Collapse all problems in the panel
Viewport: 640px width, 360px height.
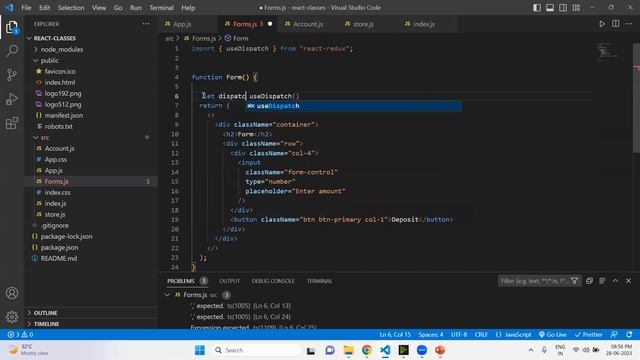[x=589, y=281]
